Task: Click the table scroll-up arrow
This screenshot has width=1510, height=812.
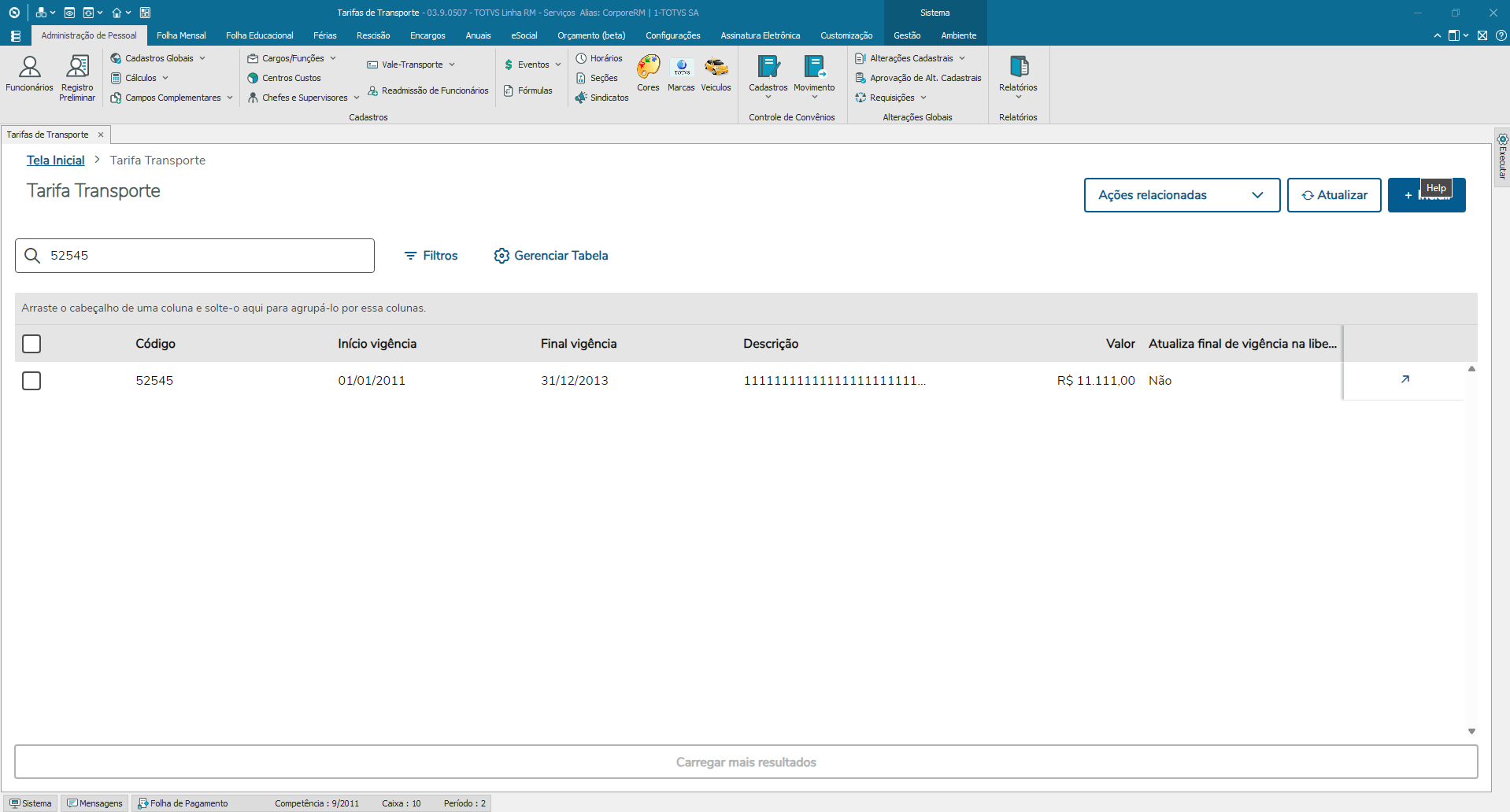Action: pyautogui.click(x=1471, y=368)
